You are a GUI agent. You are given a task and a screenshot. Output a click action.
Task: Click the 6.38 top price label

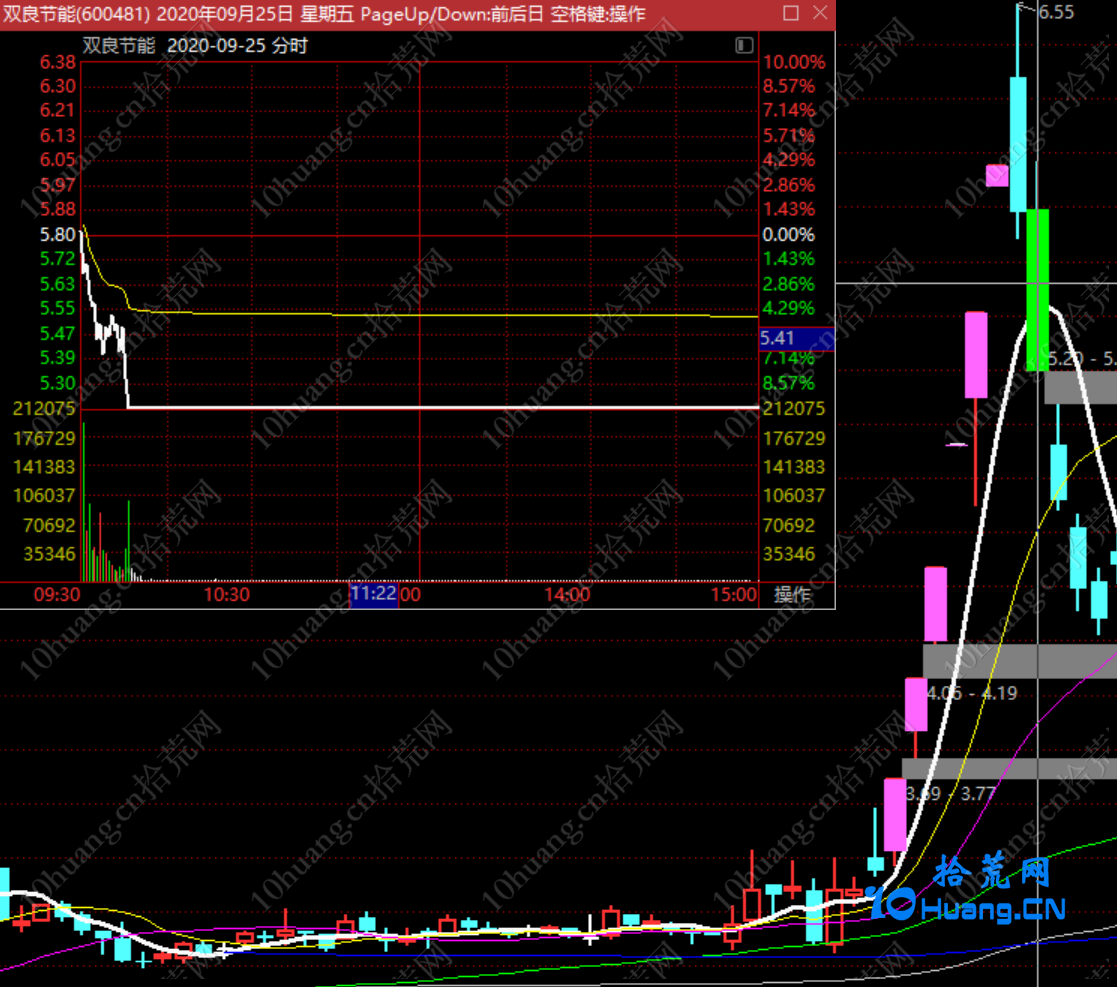(57, 62)
